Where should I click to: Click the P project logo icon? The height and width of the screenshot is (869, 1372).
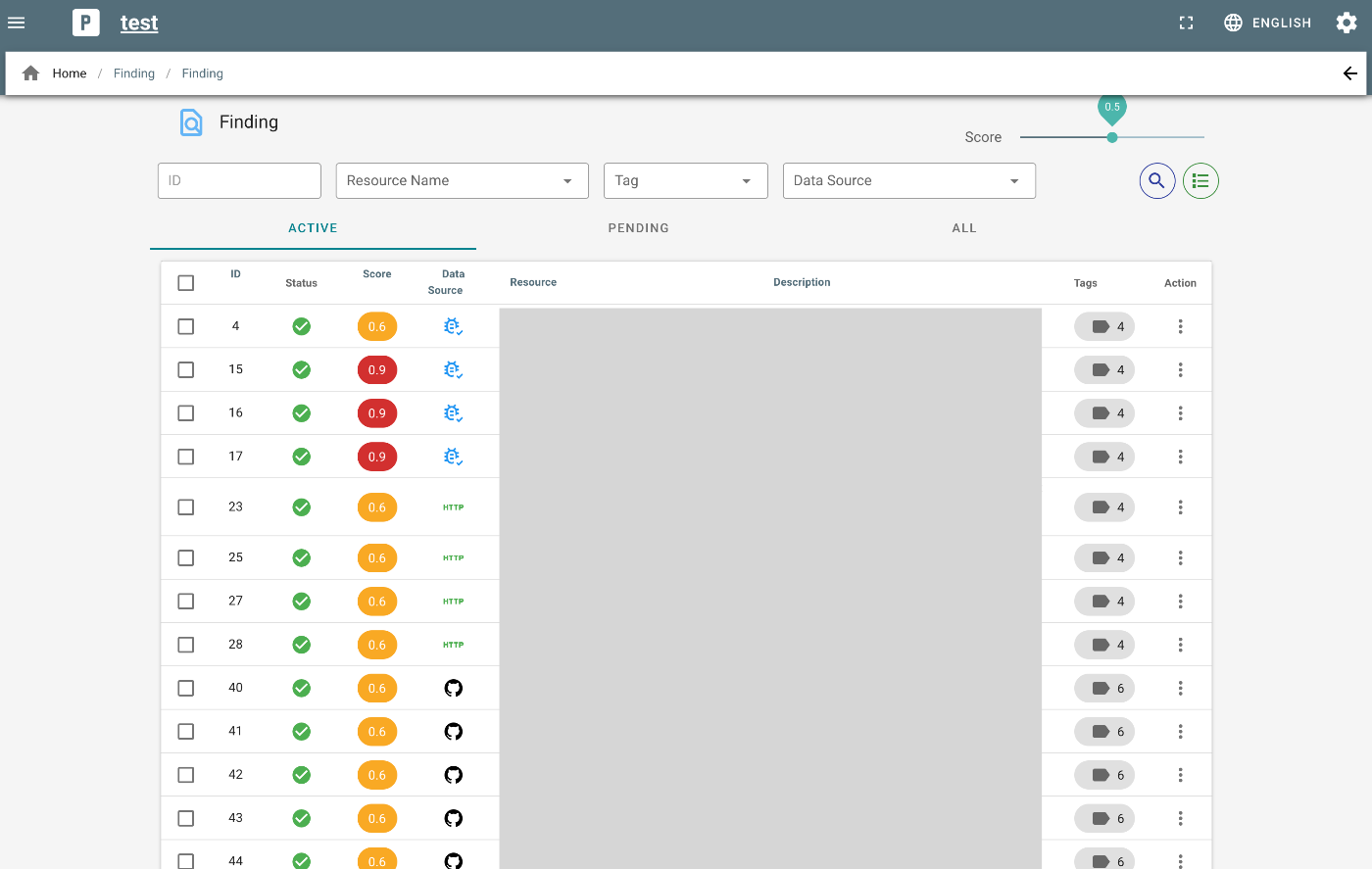pos(86,23)
